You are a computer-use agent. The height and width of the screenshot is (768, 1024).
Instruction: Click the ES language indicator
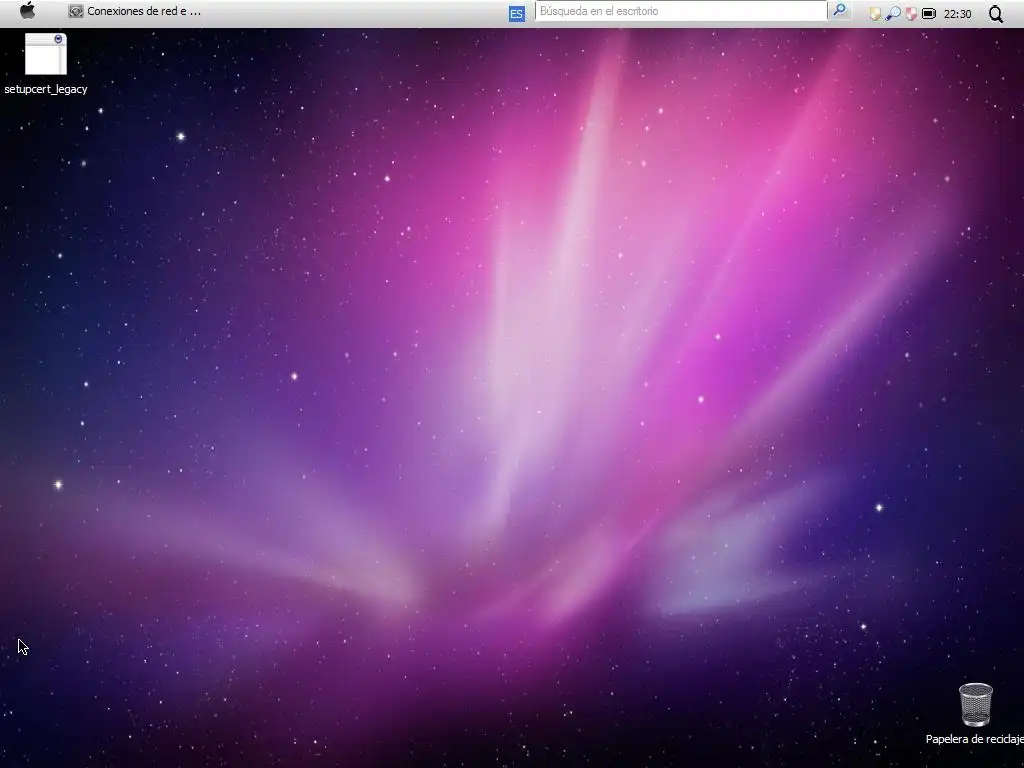(x=517, y=14)
